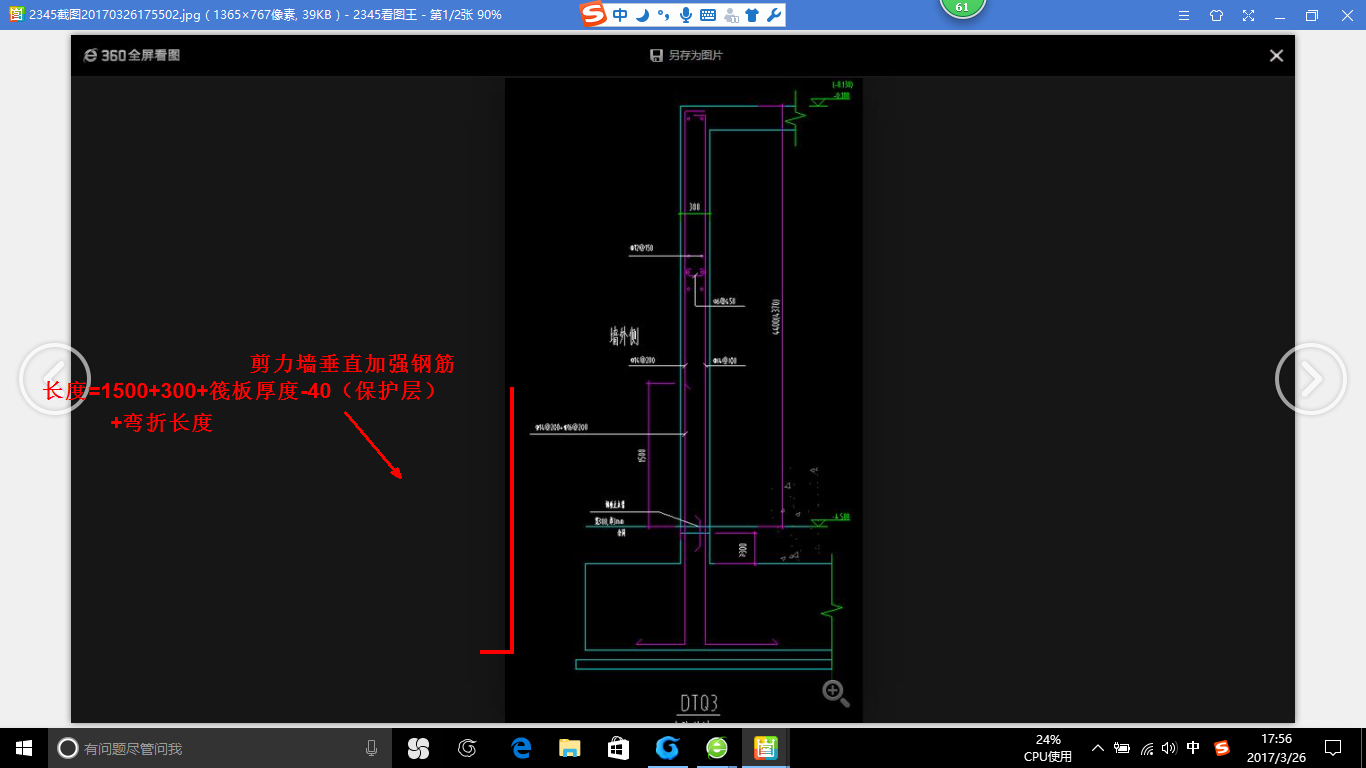Open the 2345 viewer hamburger menu
Screen dimensions: 1366x768
click(1185, 15)
